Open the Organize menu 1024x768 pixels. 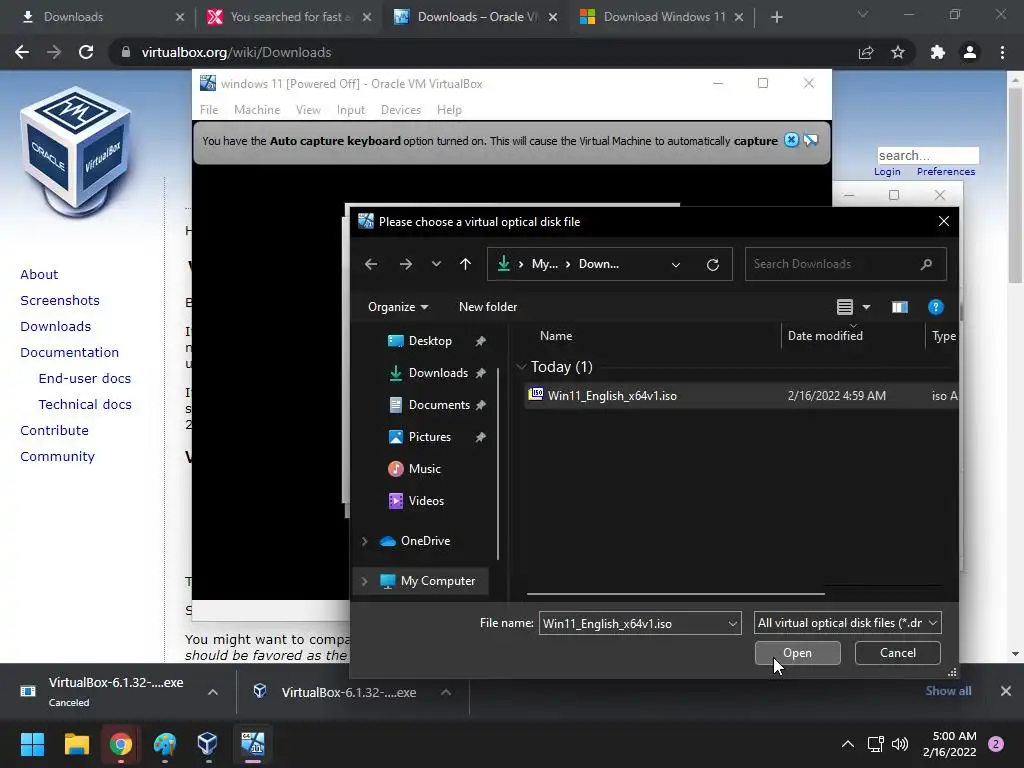click(x=398, y=307)
